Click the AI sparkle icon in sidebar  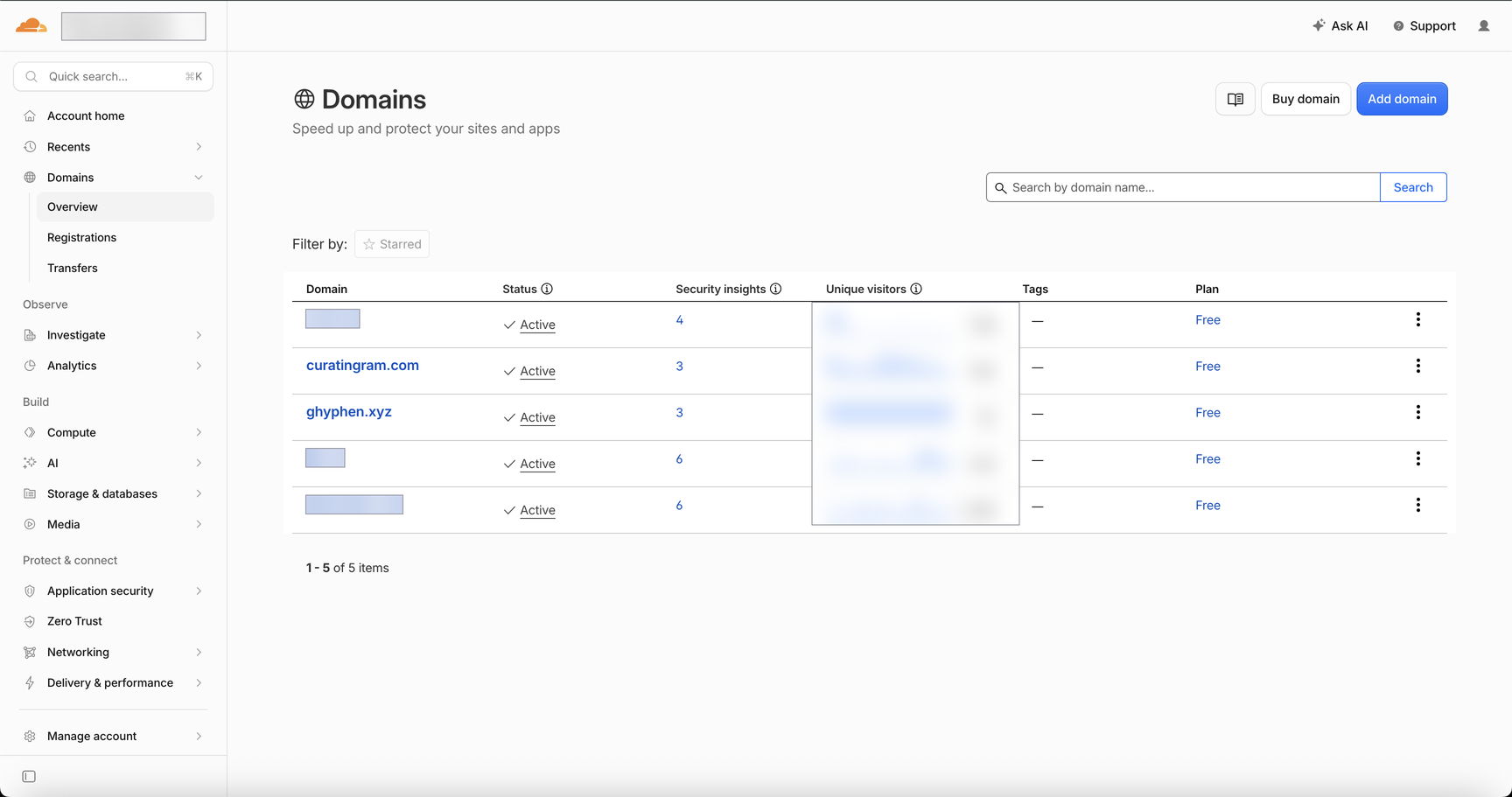pos(30,463)
